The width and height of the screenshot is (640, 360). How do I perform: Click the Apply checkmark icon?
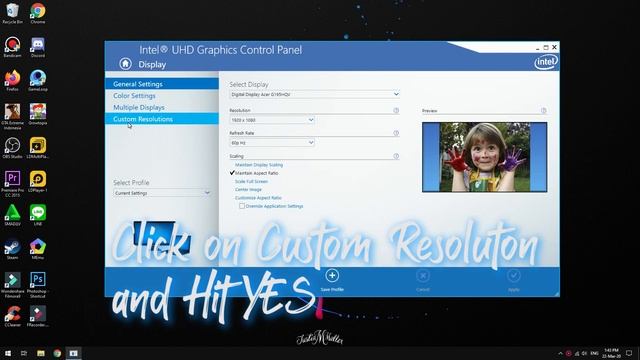pos(513,276)
